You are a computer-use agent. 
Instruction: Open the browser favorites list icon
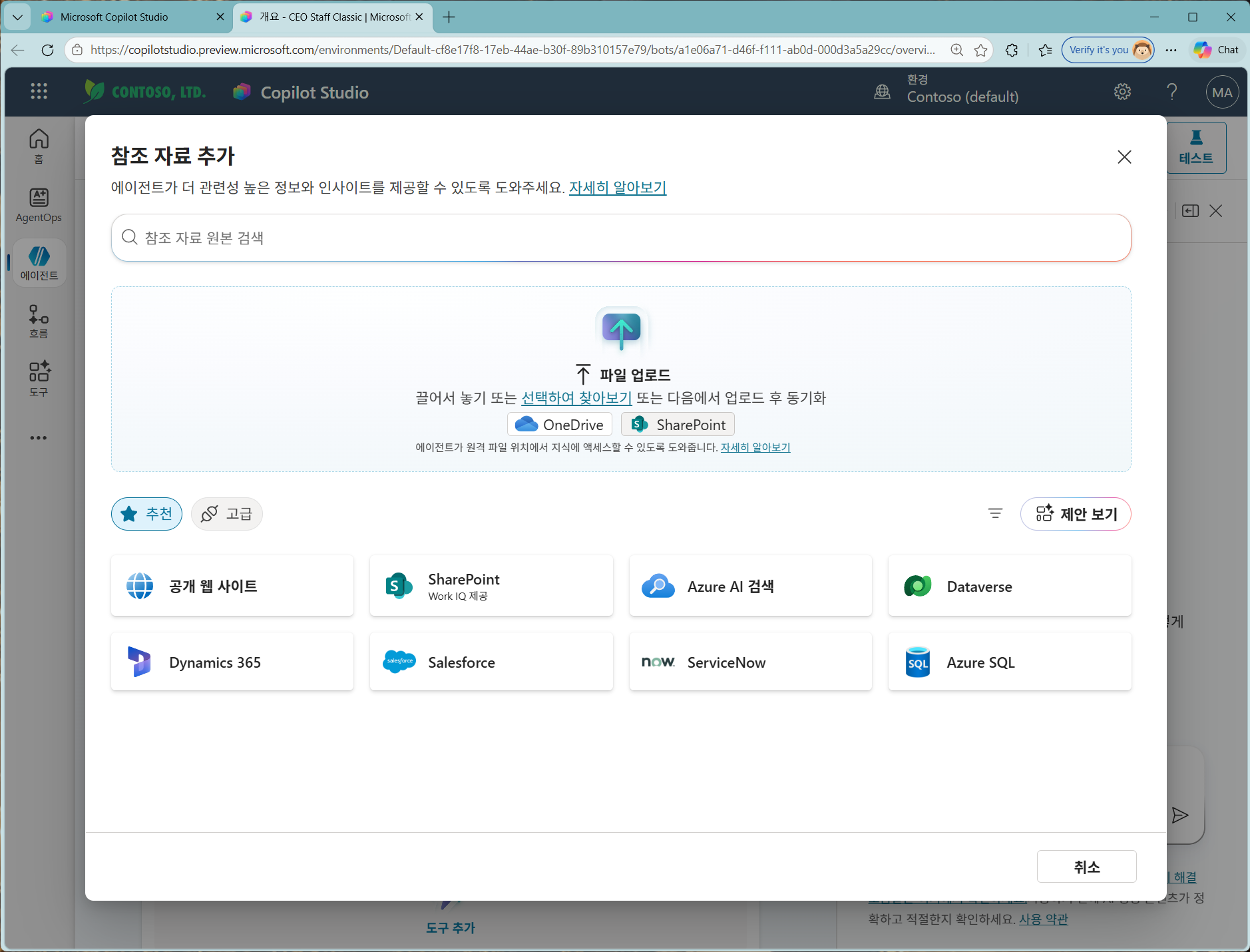[1046, 50]
